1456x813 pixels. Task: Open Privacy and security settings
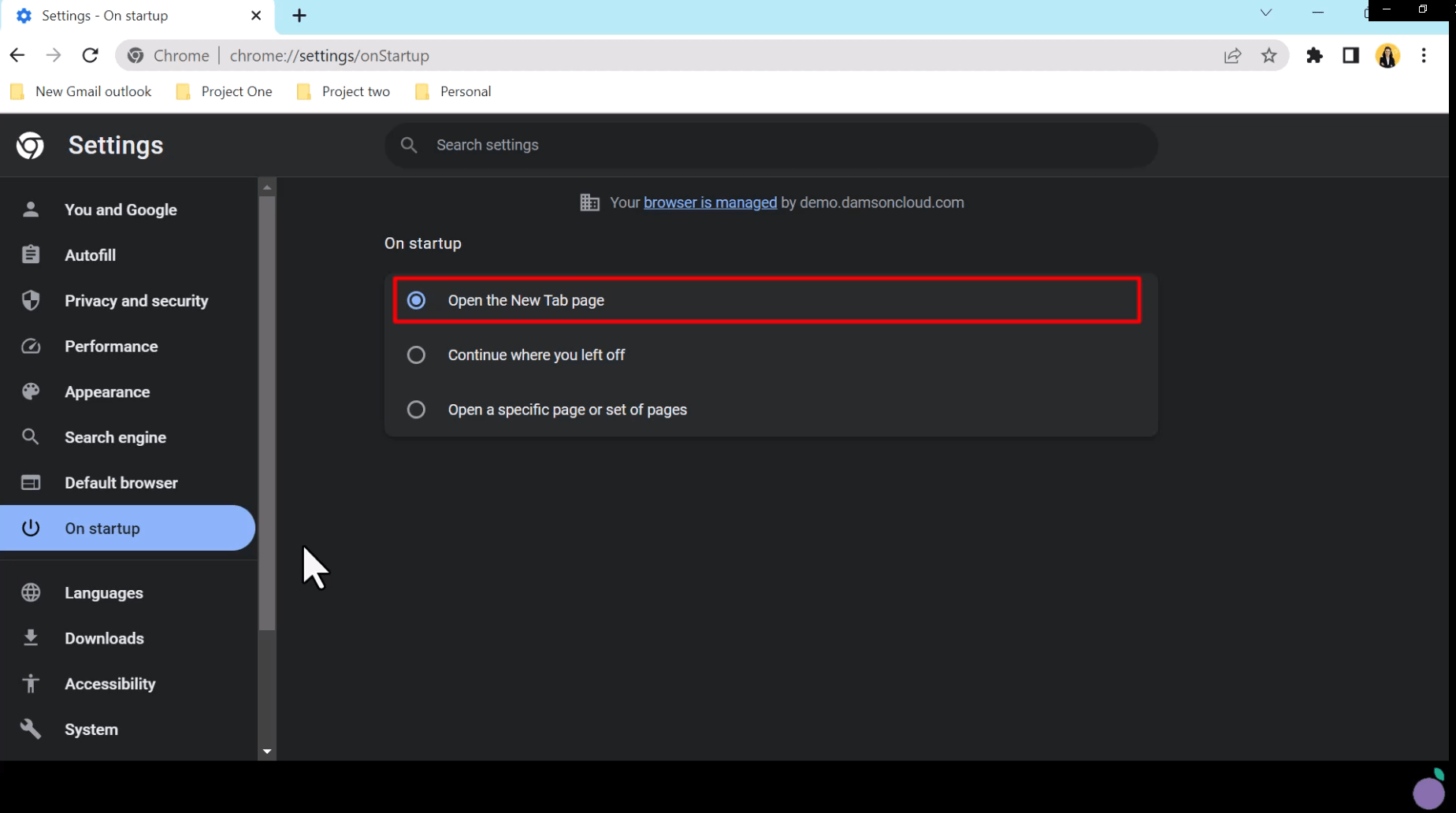pos(136,300)
